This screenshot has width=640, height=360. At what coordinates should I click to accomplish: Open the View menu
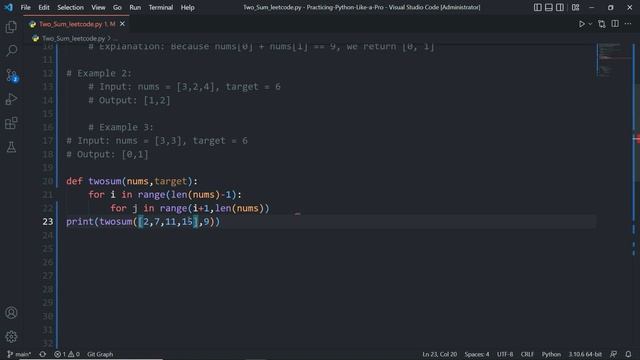click(98, 7)
